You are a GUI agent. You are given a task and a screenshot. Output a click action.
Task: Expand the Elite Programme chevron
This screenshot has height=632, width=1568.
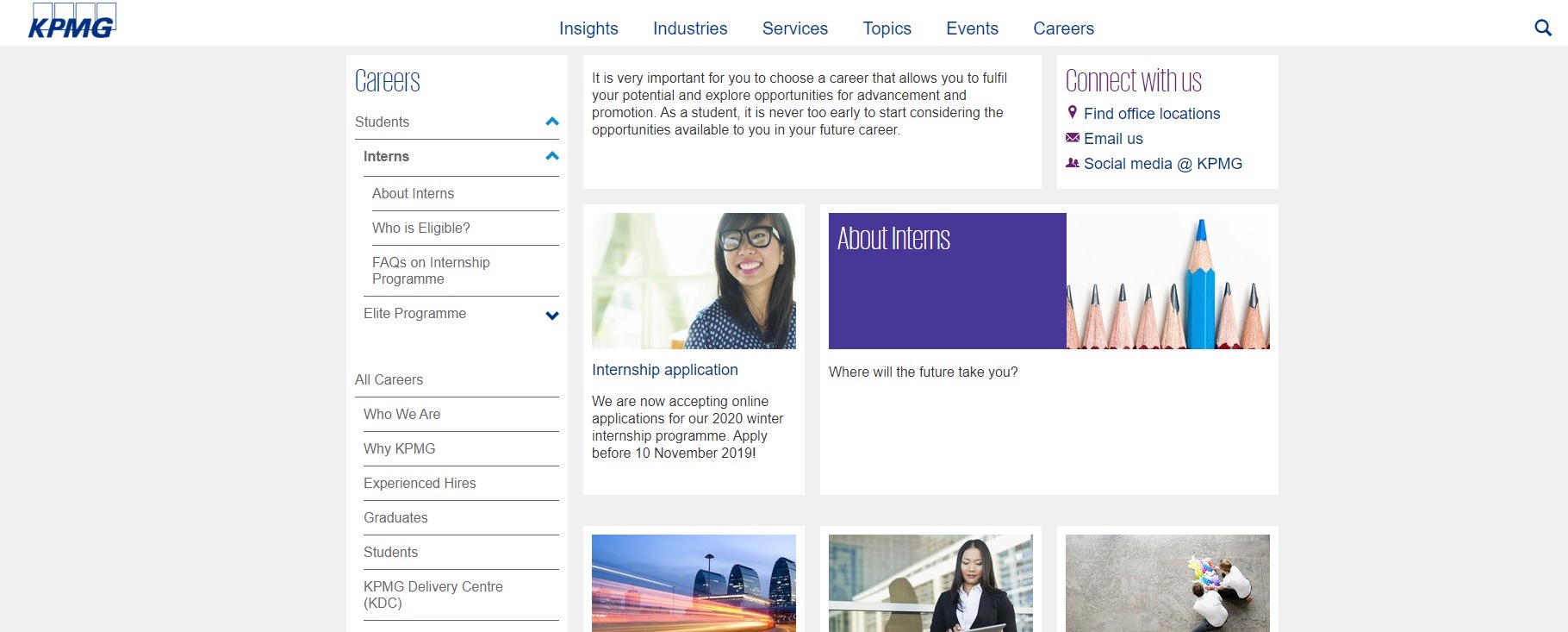coord(552,316)
